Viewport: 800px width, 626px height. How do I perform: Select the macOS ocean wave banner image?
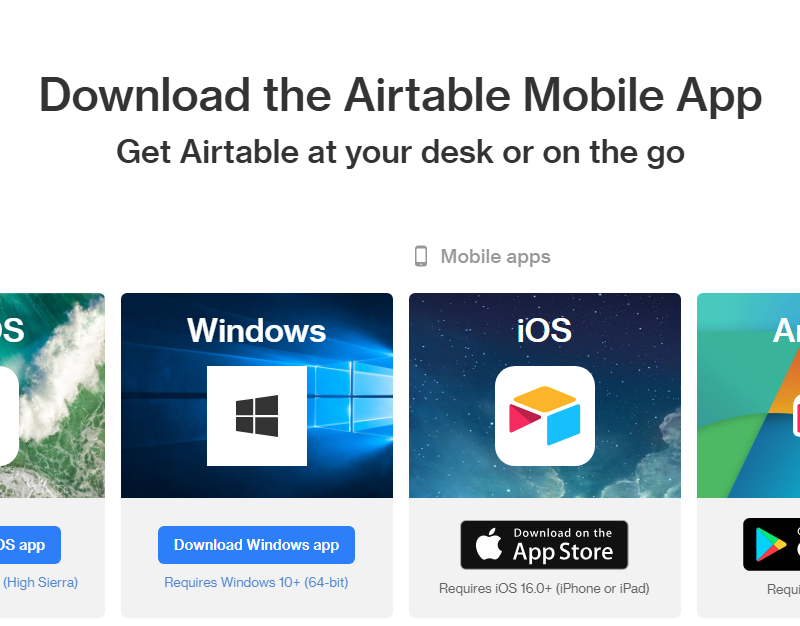tap(52, 395)
